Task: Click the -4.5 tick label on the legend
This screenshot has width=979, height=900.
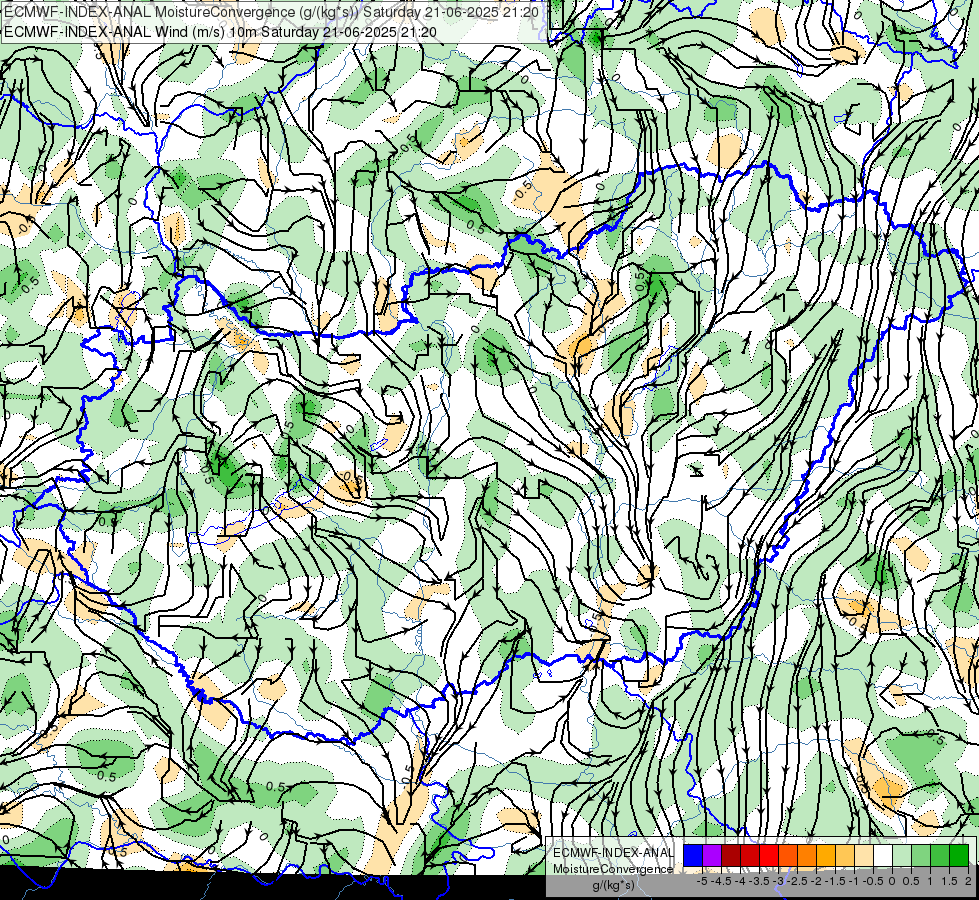Action: point(721,881)
